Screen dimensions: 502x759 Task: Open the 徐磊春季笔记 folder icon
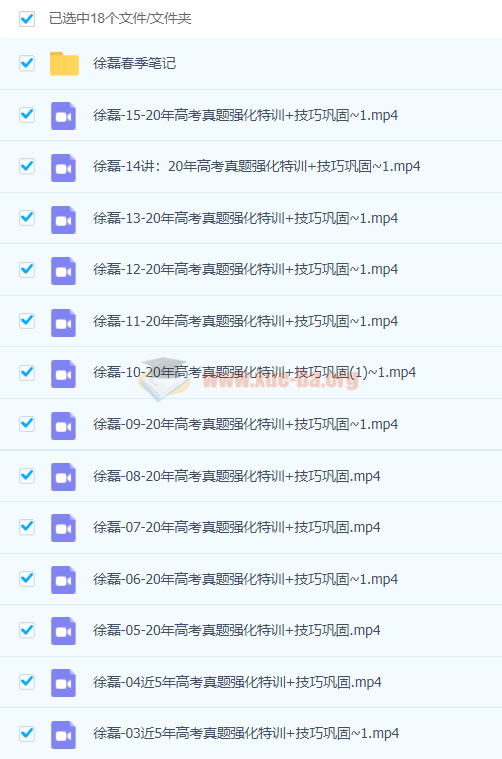64,64
